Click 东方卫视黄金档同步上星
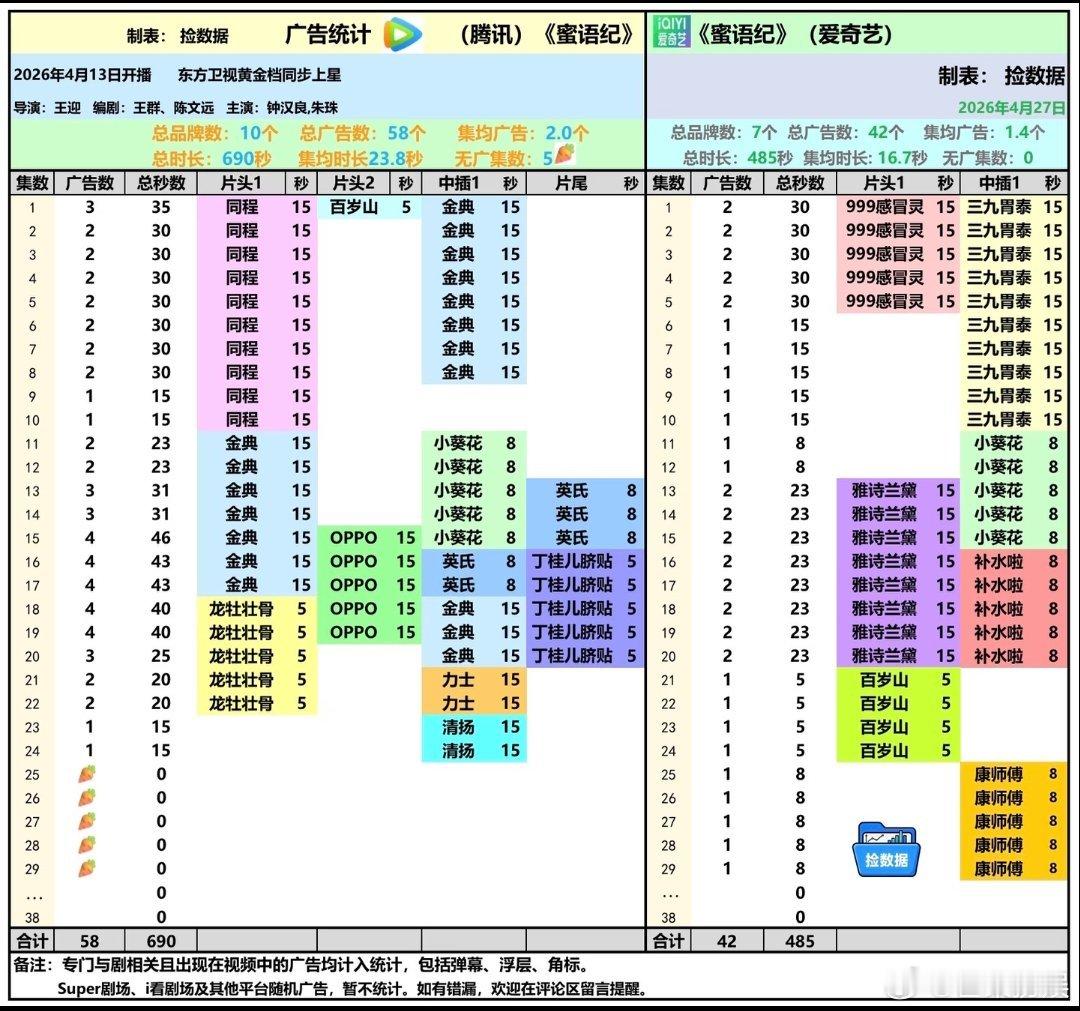The width and height of the screenshot is (1080, 1011). (260, 75)
